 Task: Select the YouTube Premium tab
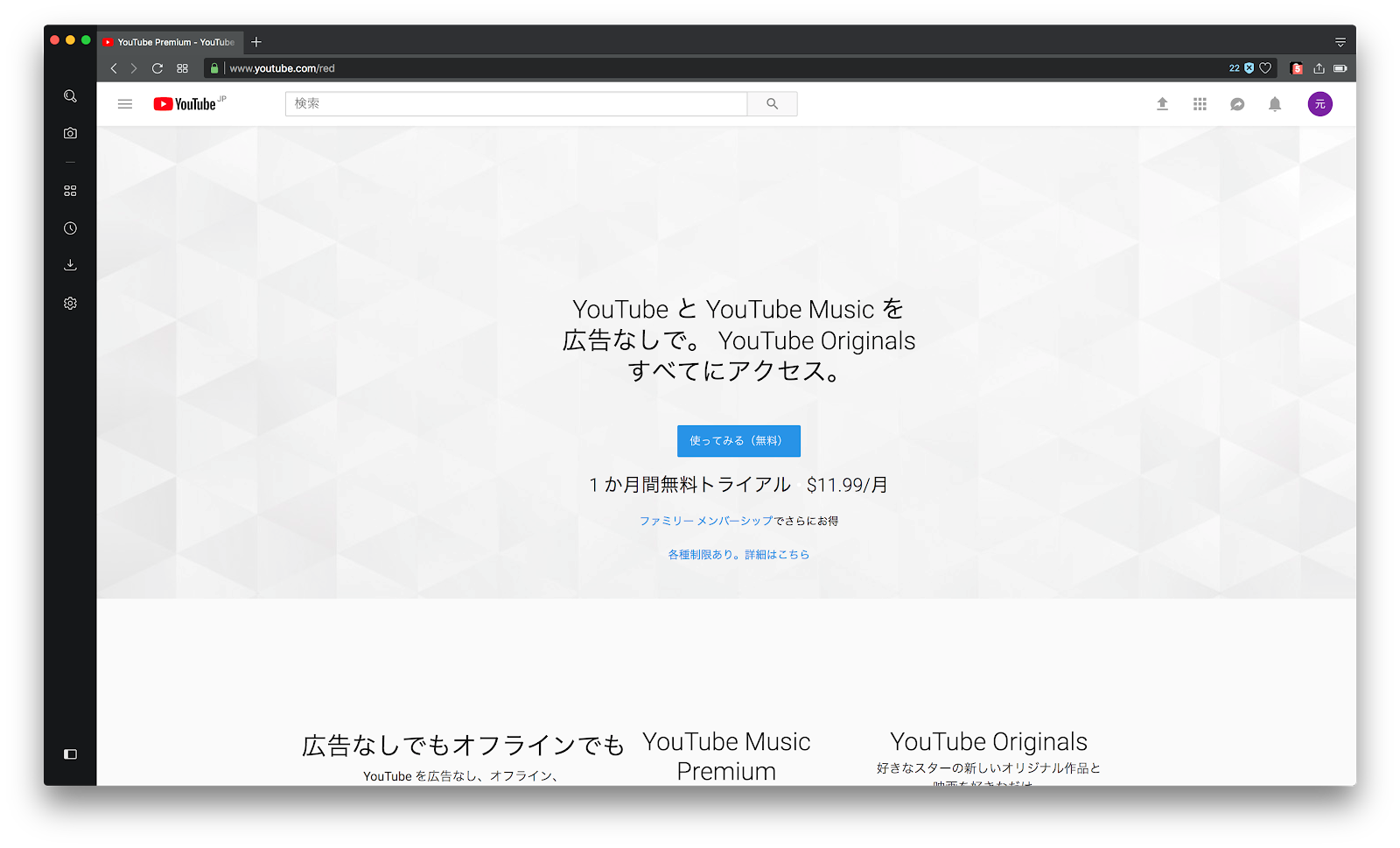171,42
